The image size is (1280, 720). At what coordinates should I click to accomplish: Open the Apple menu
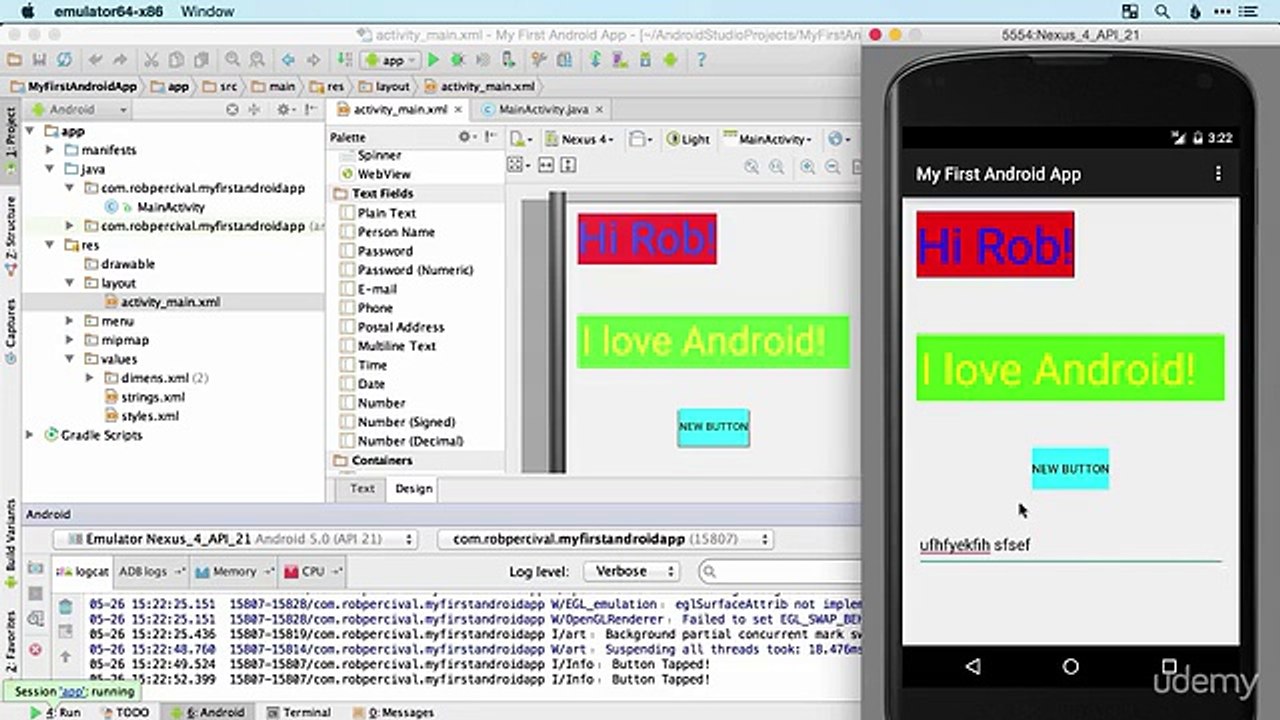[27, 12]
